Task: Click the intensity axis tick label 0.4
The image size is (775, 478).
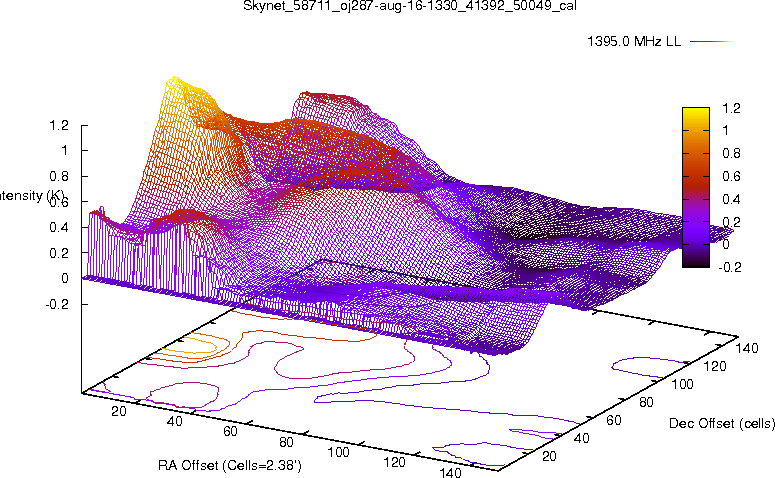Action: coord(59,227)
